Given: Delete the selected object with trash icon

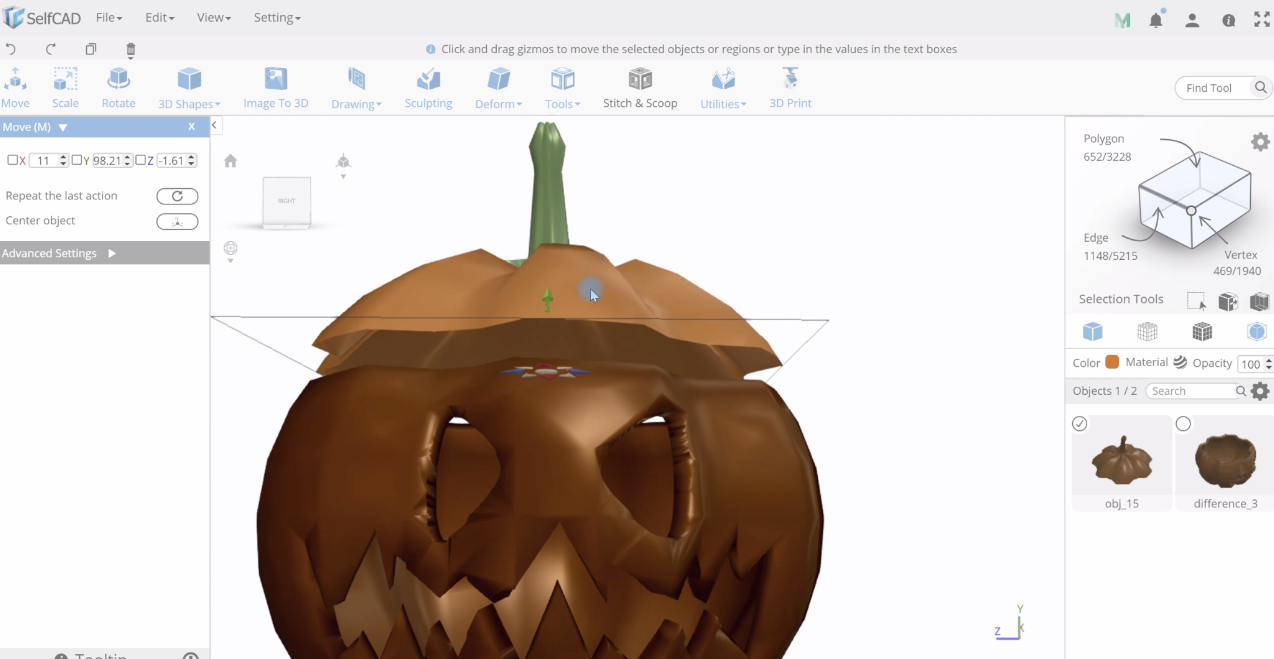Looking at the screenshot, I should pos(131,50).
